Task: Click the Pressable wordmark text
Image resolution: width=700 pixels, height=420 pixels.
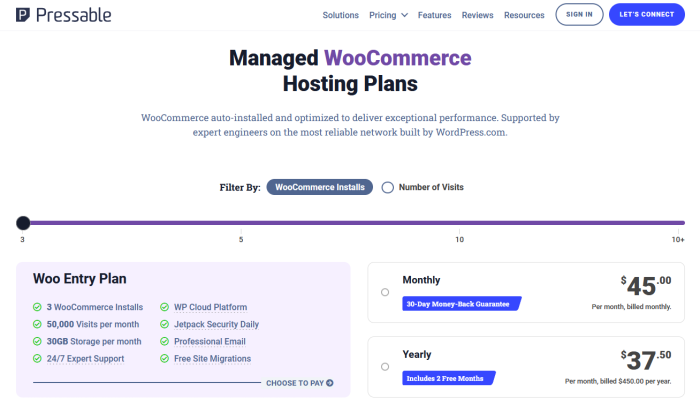Action: point(74,15)
